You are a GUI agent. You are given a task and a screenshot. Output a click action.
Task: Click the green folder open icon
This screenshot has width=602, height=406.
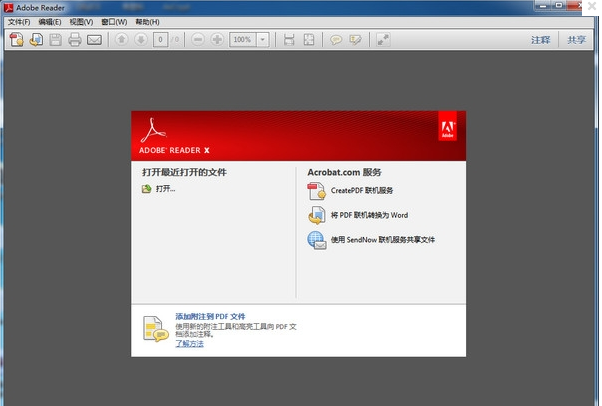(146, 189)
